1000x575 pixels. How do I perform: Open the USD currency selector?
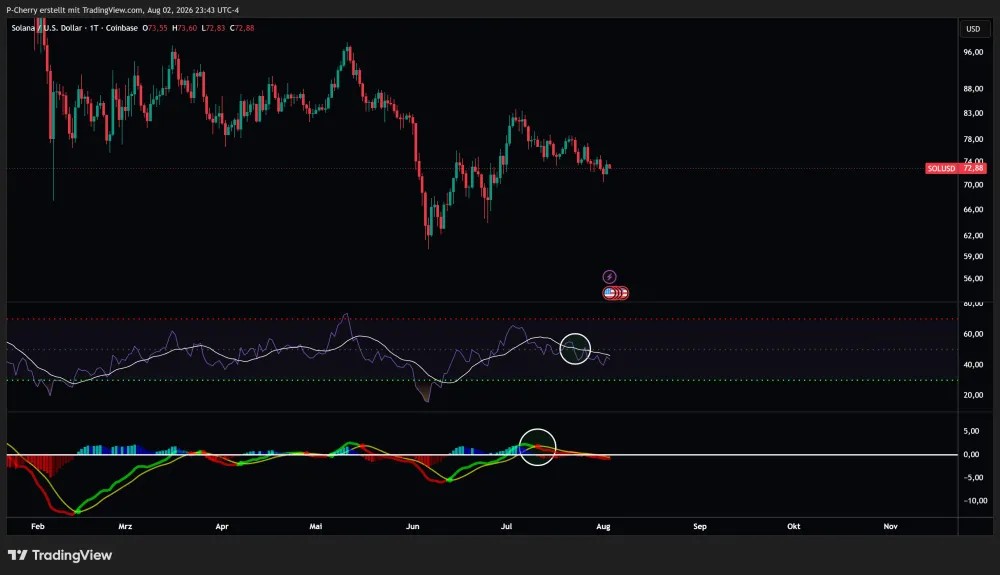(x=973, y=29)
